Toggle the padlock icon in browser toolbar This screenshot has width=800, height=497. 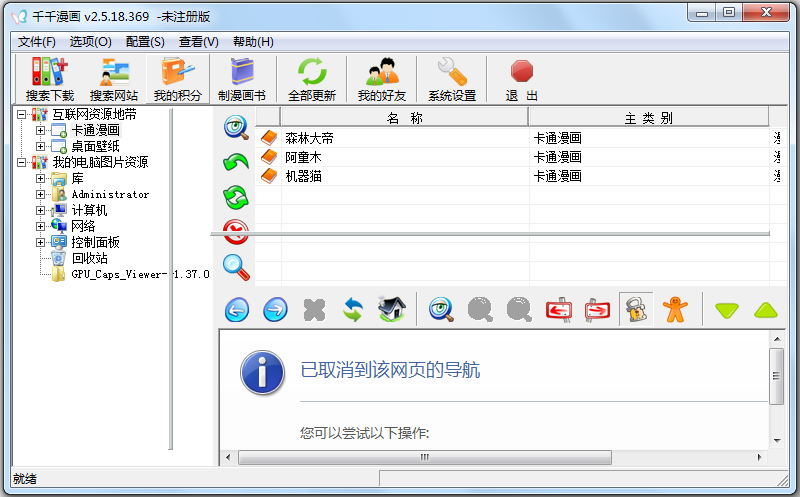click(635, 310)
